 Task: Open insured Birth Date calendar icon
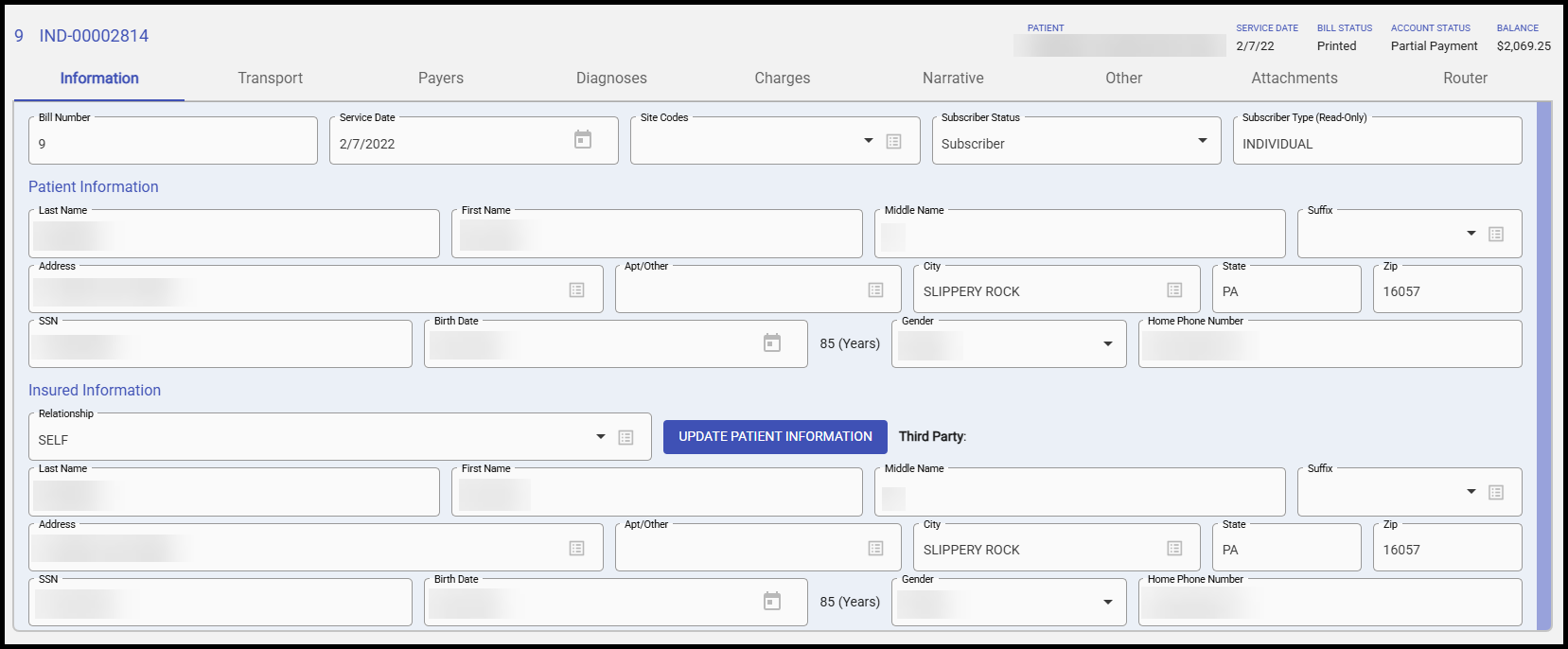click(772, 601)
